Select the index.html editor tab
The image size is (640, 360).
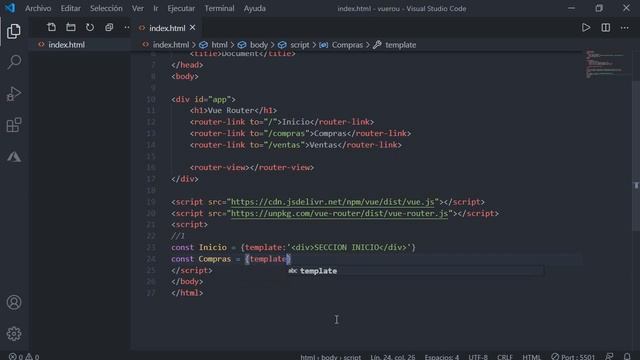(x=167, y=28)
